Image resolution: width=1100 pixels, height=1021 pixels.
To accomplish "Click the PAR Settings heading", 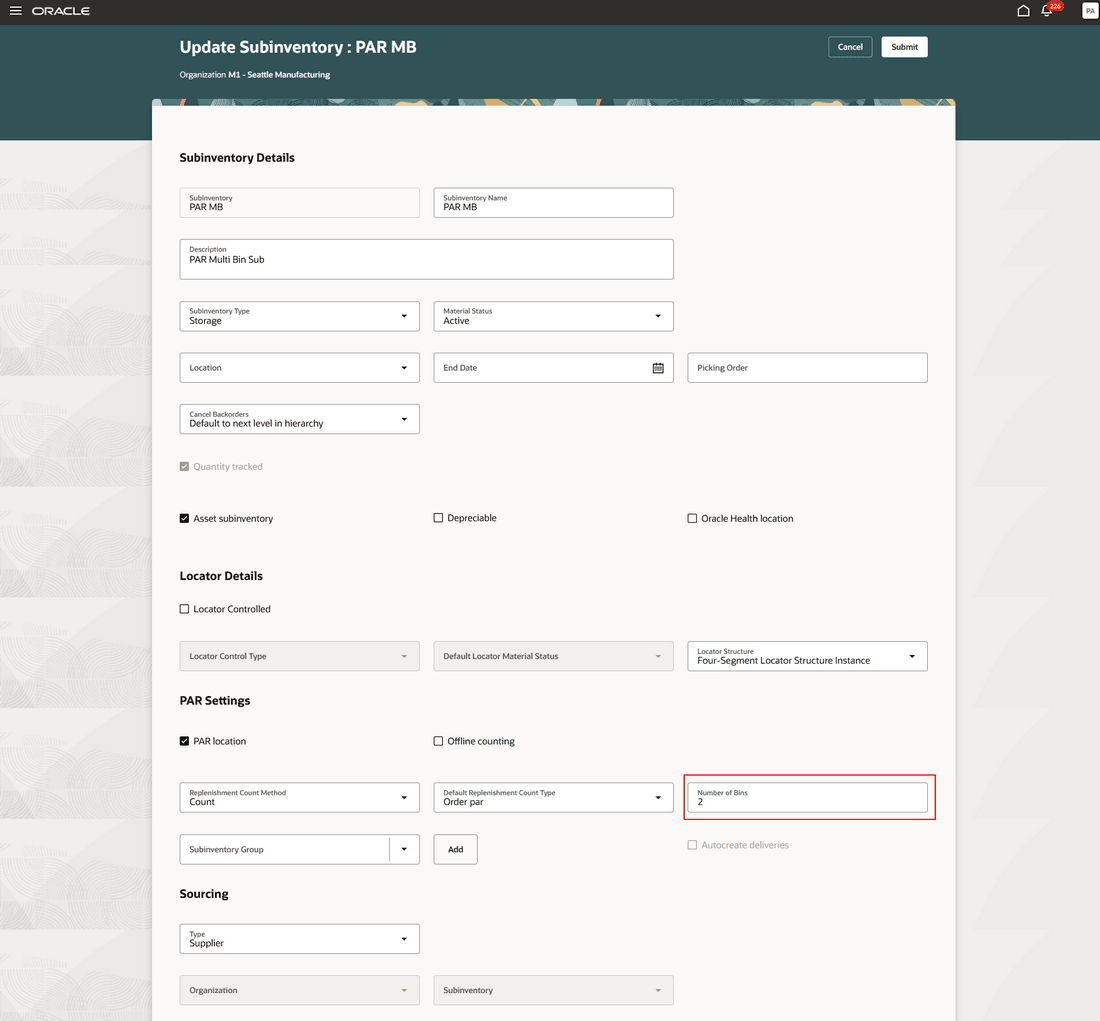I will [215, 701].
